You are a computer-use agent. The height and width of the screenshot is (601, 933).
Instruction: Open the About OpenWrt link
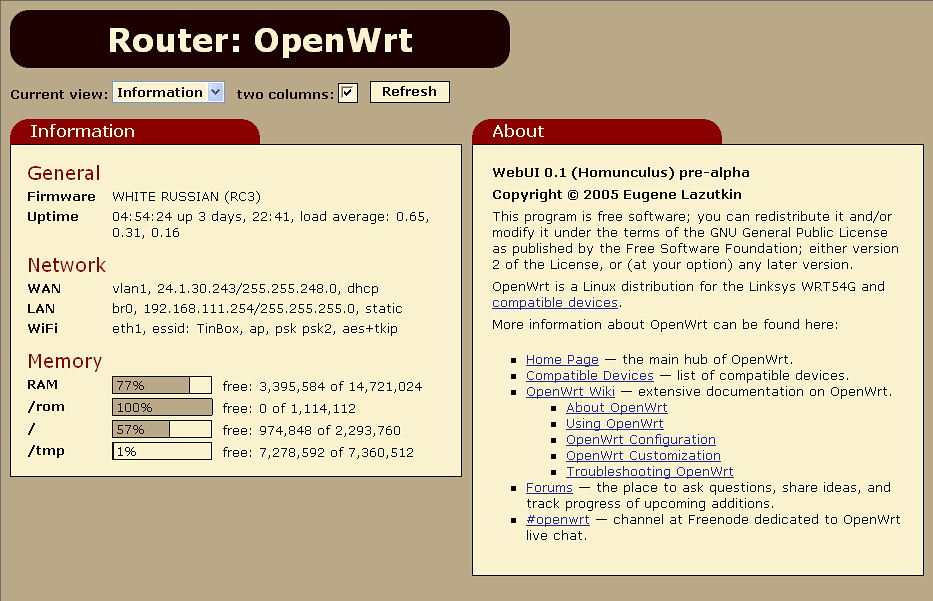point(616,408)
